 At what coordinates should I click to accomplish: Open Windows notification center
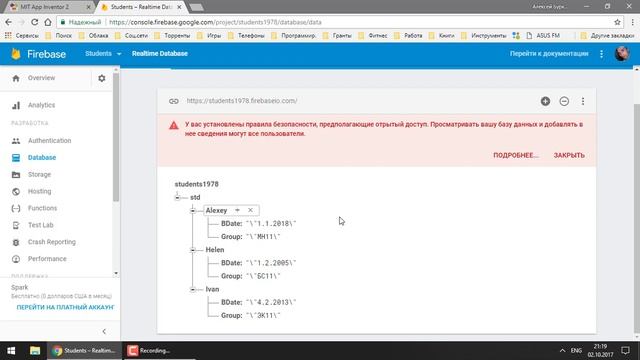tap(625, 351)
